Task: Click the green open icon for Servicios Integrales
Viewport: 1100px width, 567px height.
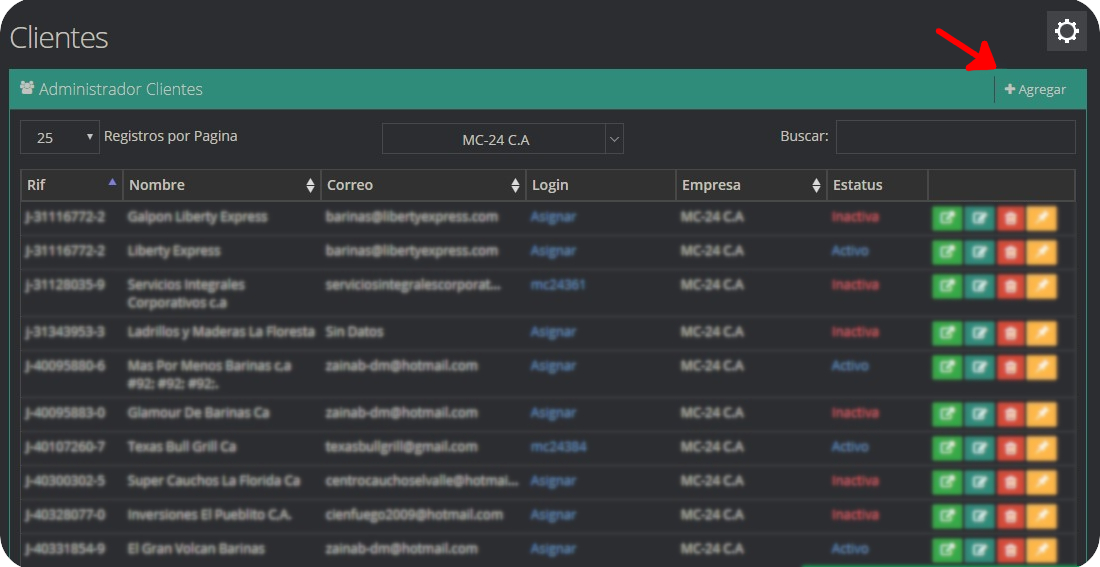Action: [947, 286]
